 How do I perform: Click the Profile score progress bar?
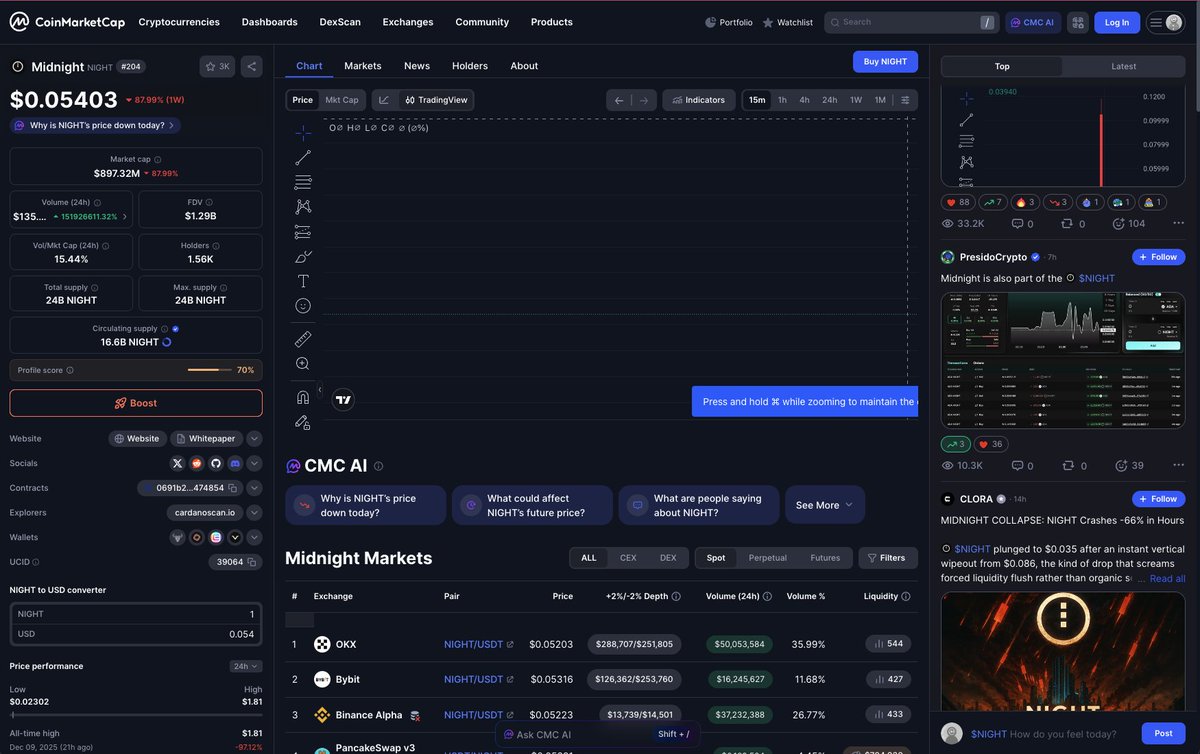pyautogui.click(x=209, y=369)
